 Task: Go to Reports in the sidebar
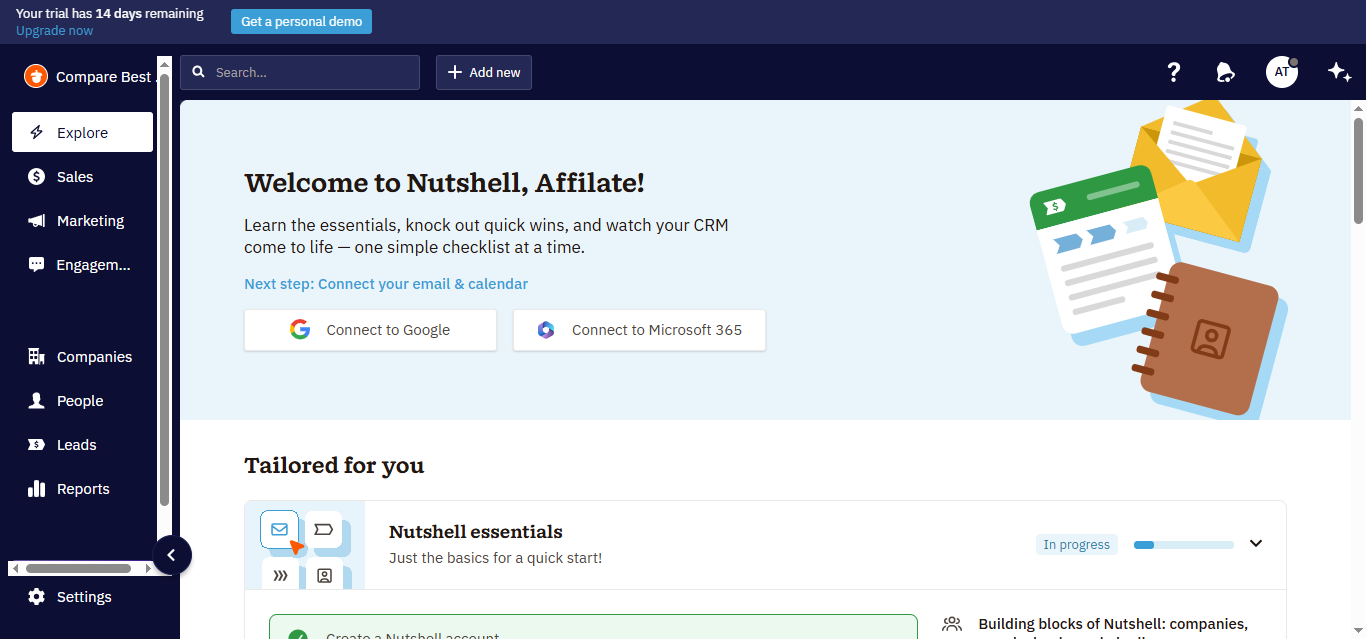[x=82, y=488]
